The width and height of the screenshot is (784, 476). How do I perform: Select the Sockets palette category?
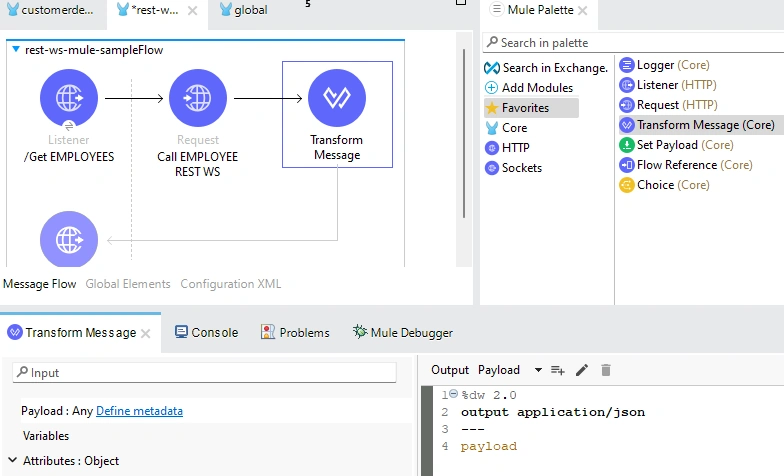pos(513,168)
